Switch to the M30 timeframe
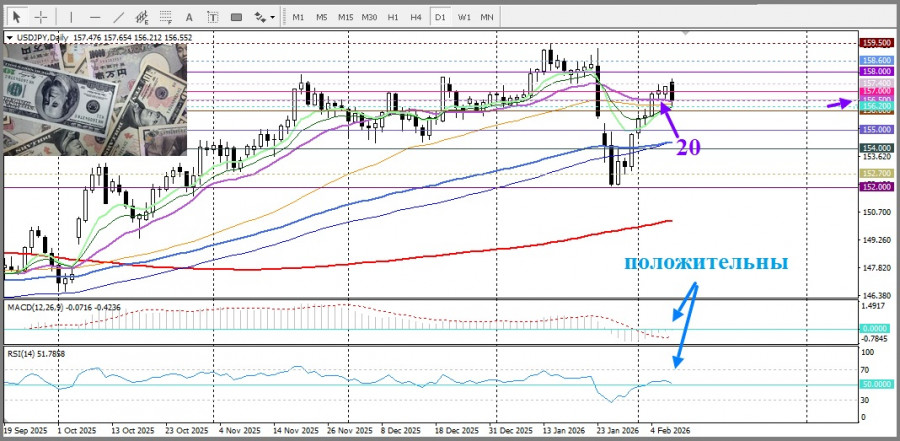900x441 pixels. click(x=369, y=17)
